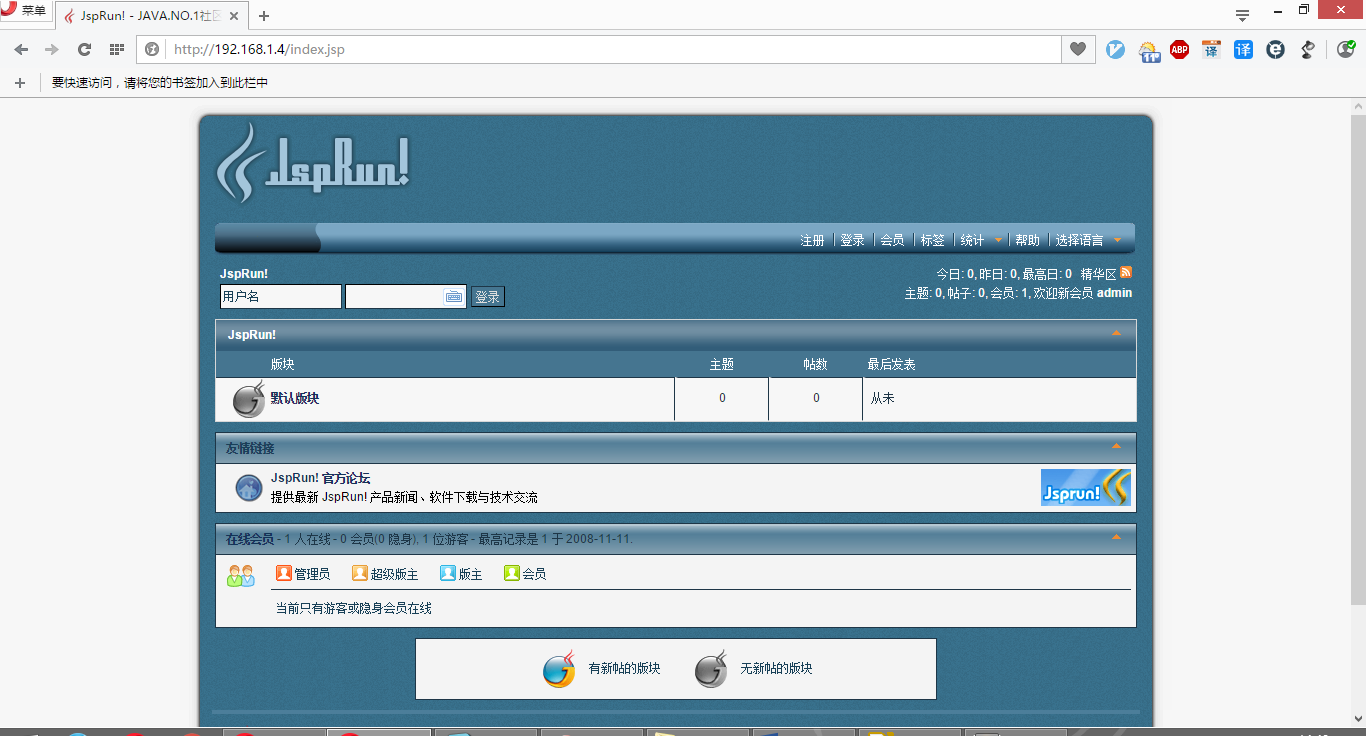Screen dimensions: 1366x736
Task: Collapse the 友情链接 section
Action: (1117, 446)
